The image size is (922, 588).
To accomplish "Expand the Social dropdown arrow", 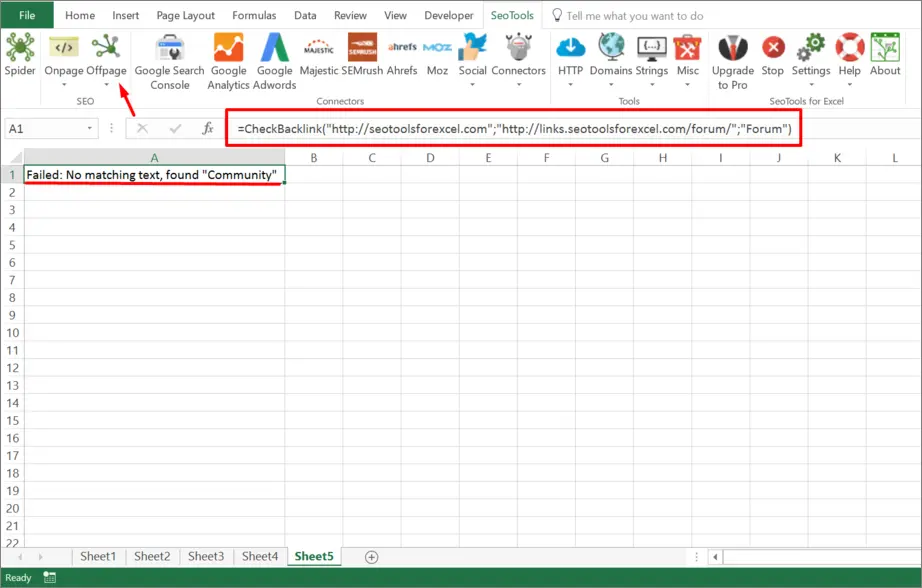I will [x=472, y=85].
